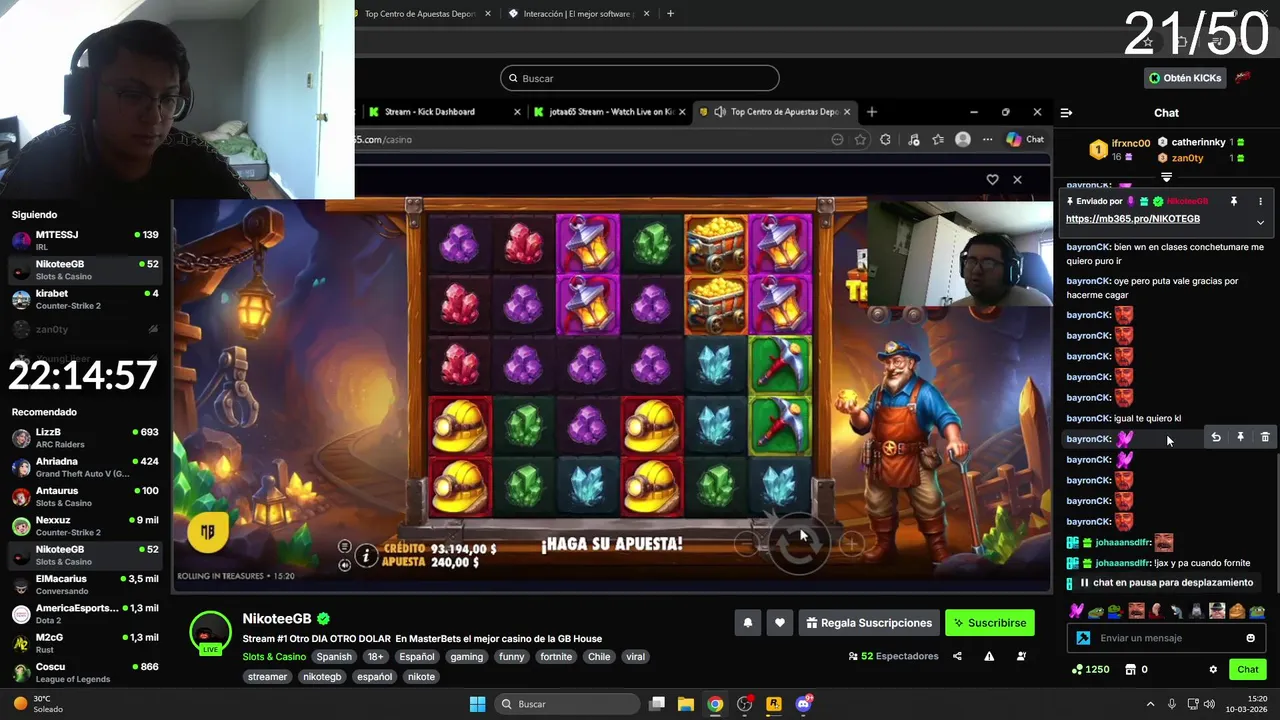Select the 'gaming' tag
This screenshot has width=1280, height=720.
point(466,657)
